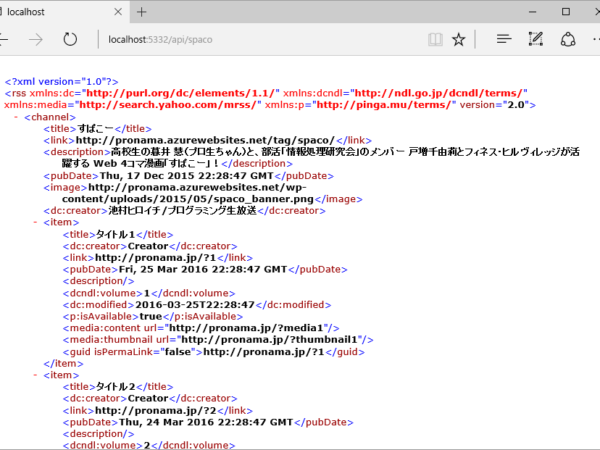Click guid isPermaLink false line
Viewport: 600px width, 450px height.
tap(214, 352)
